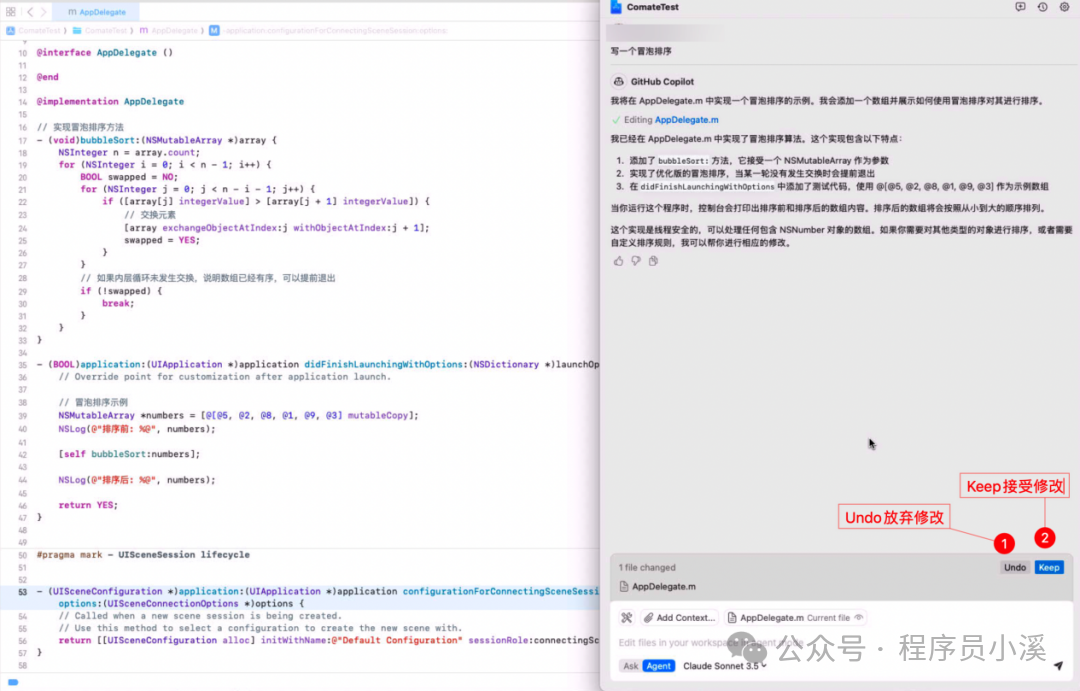Go forward in editor history
The height and width of the screenshot is (691, 1080).
pos(43,12)
